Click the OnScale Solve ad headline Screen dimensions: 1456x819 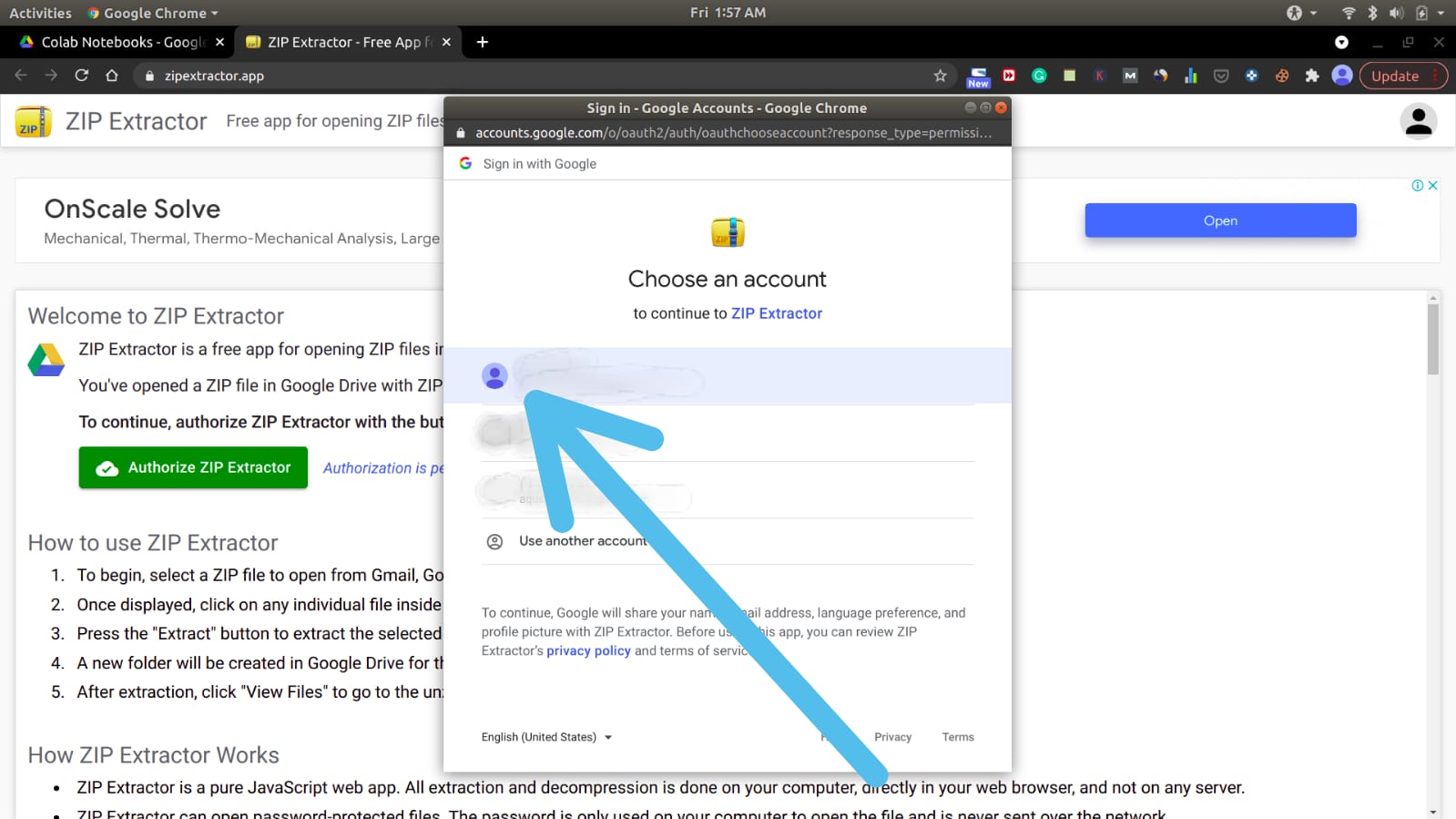click(x=132, y=209)
